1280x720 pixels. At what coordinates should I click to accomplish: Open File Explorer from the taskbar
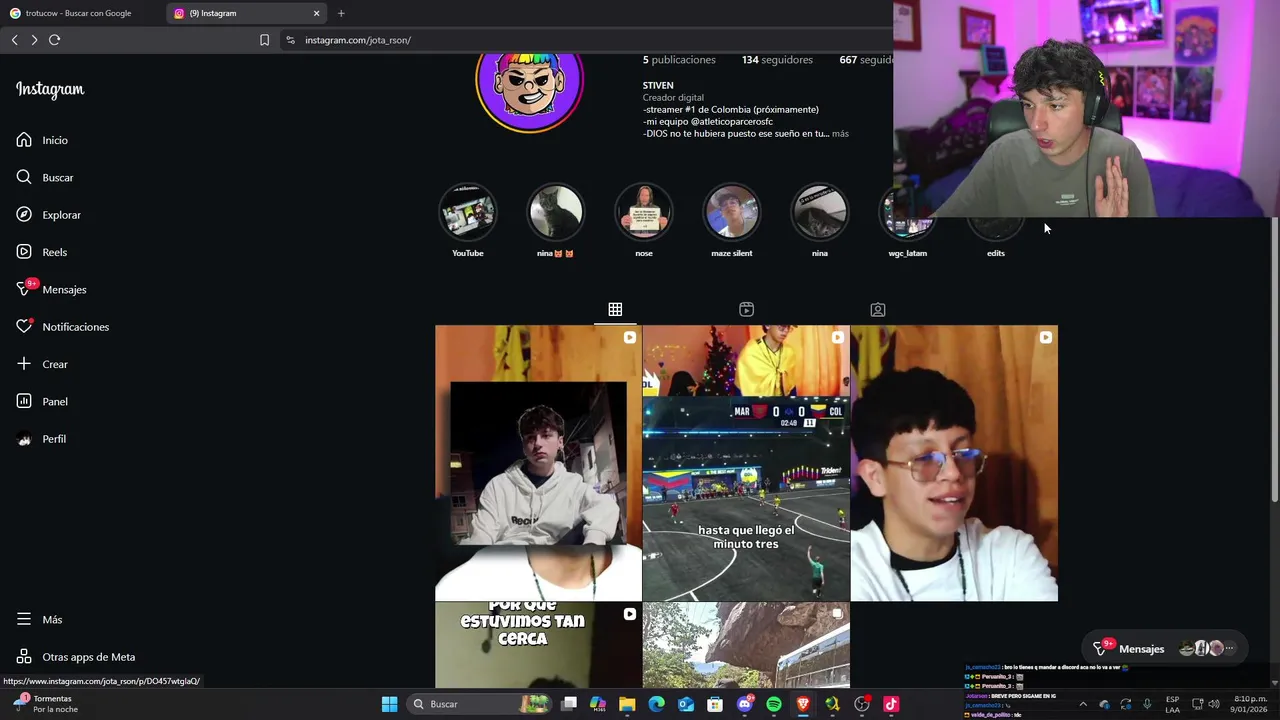[x=627, y=704]
